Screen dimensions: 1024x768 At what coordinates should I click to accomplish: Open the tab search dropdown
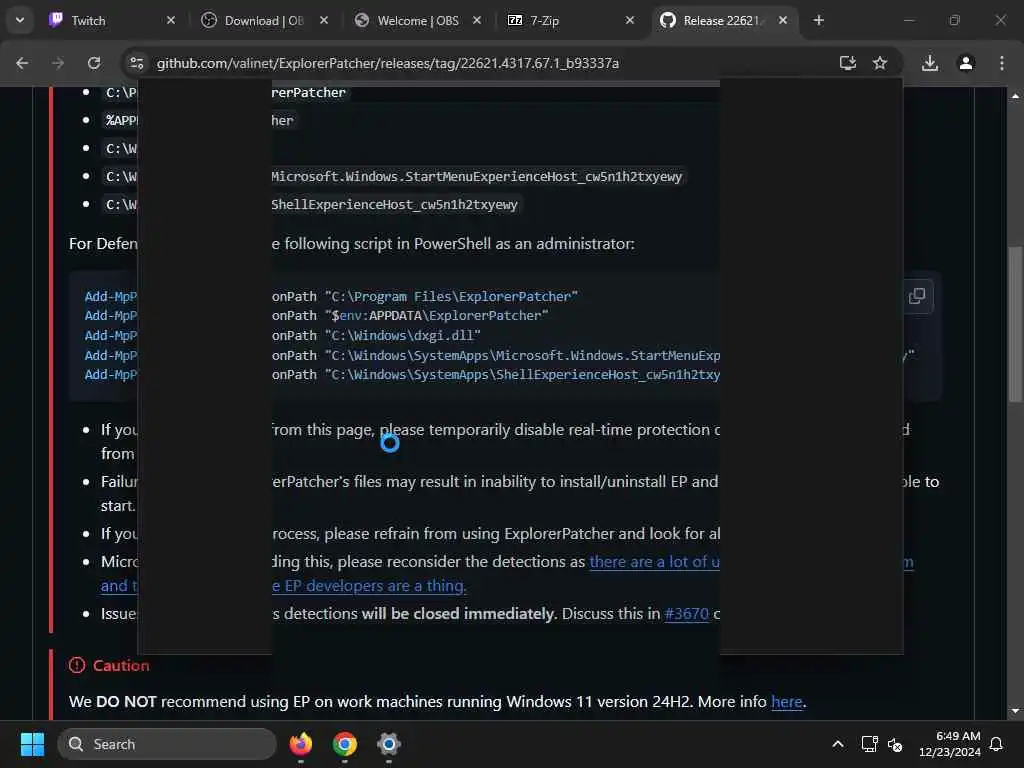tap(20, 20)
